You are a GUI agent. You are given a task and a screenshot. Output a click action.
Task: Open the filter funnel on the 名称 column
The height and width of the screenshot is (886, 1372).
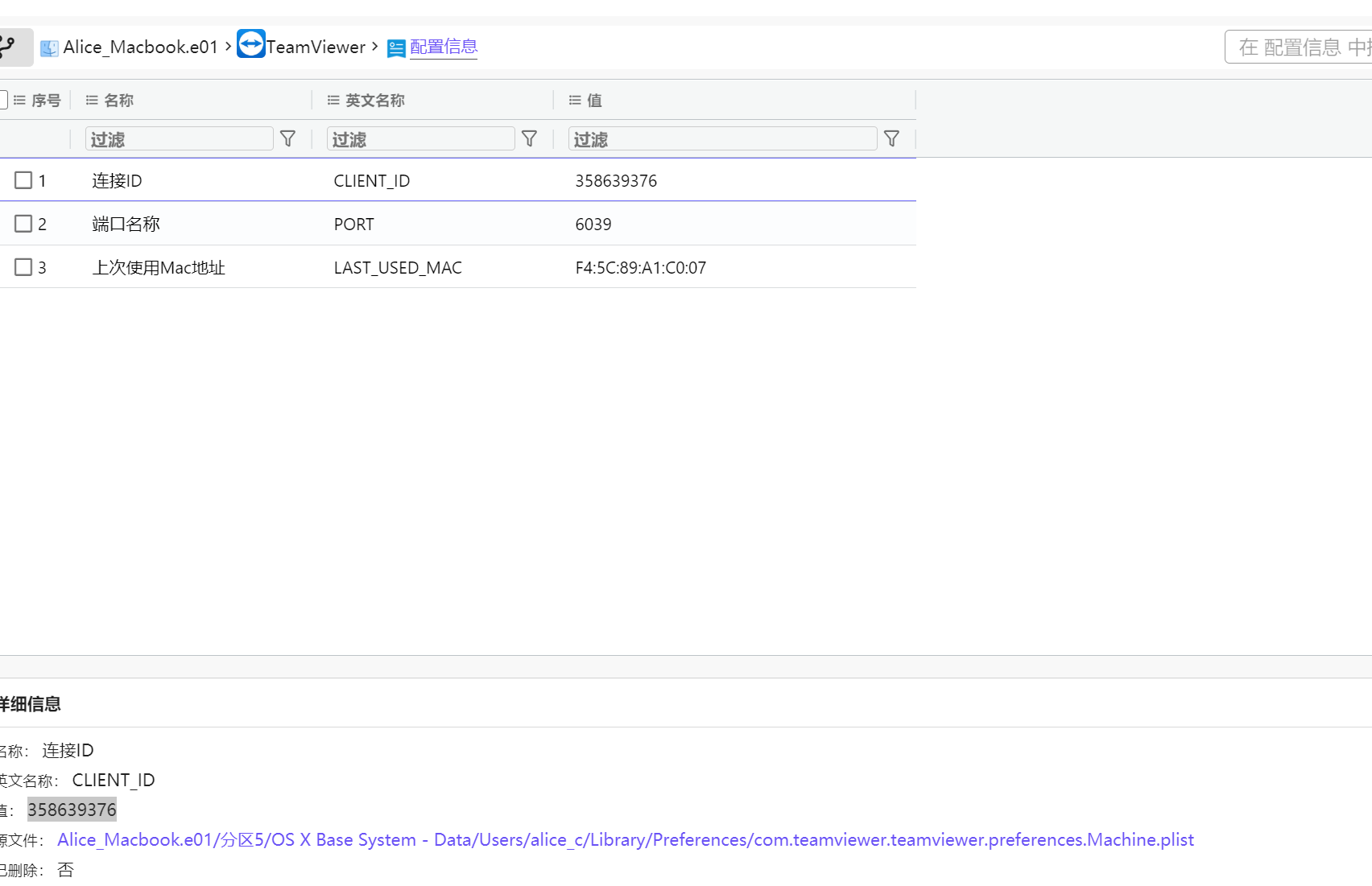coord(287,138)
